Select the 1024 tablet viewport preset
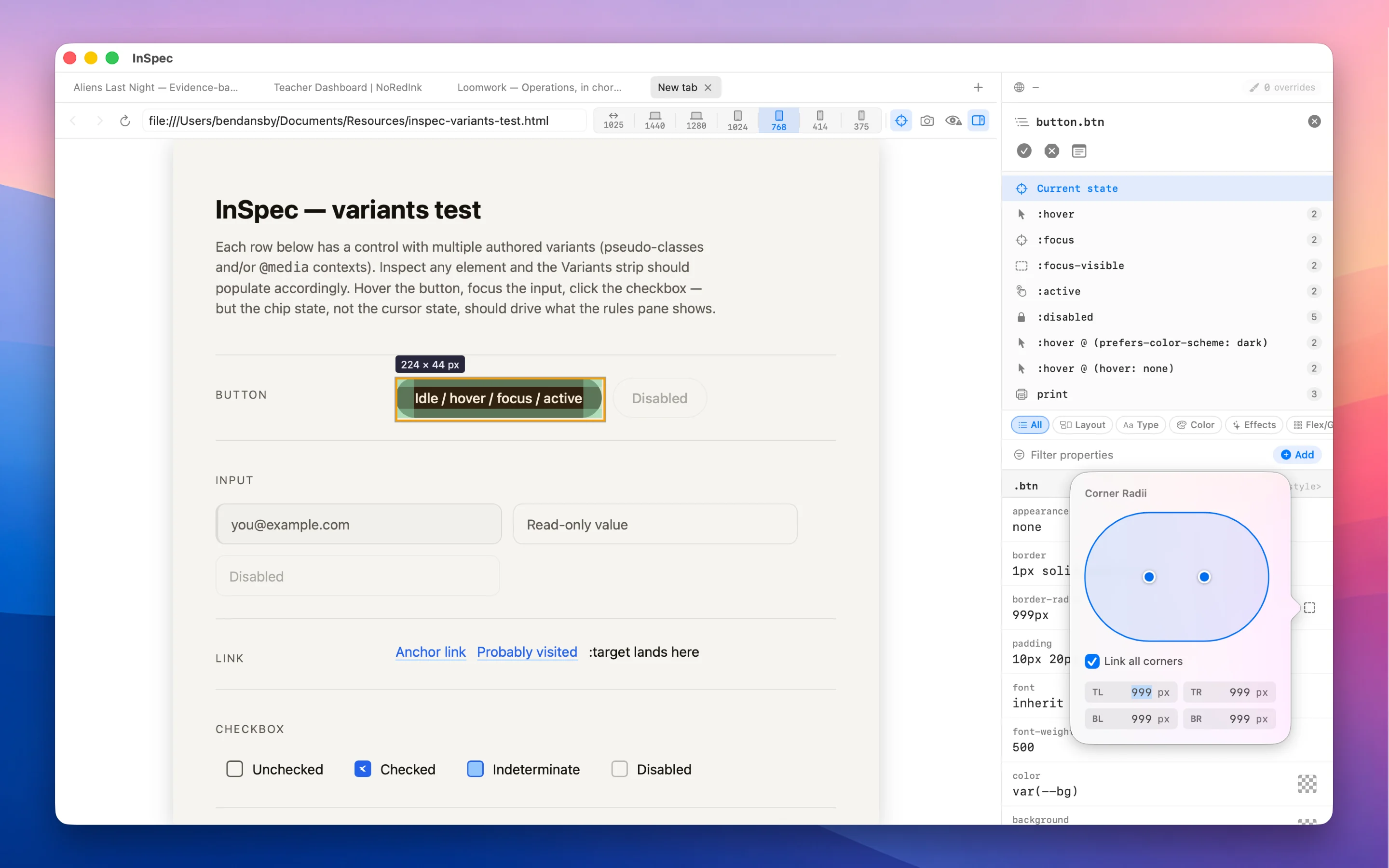Image resolution: width=1389 pixels, height=868 pixels. point(737,121)
